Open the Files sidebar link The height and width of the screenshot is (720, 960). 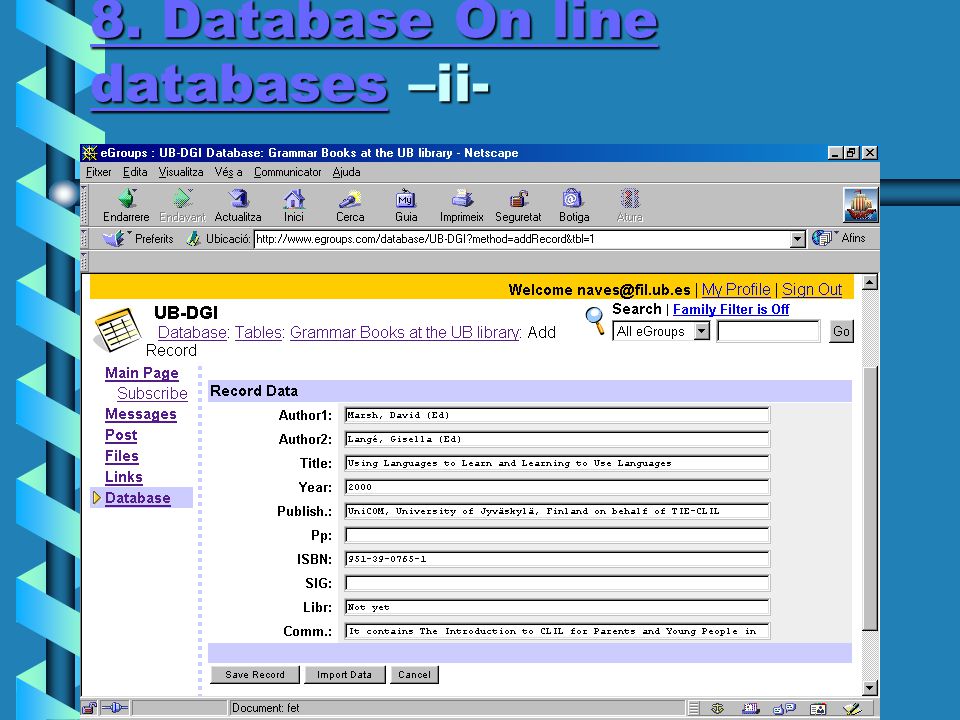tap(122, 456)
